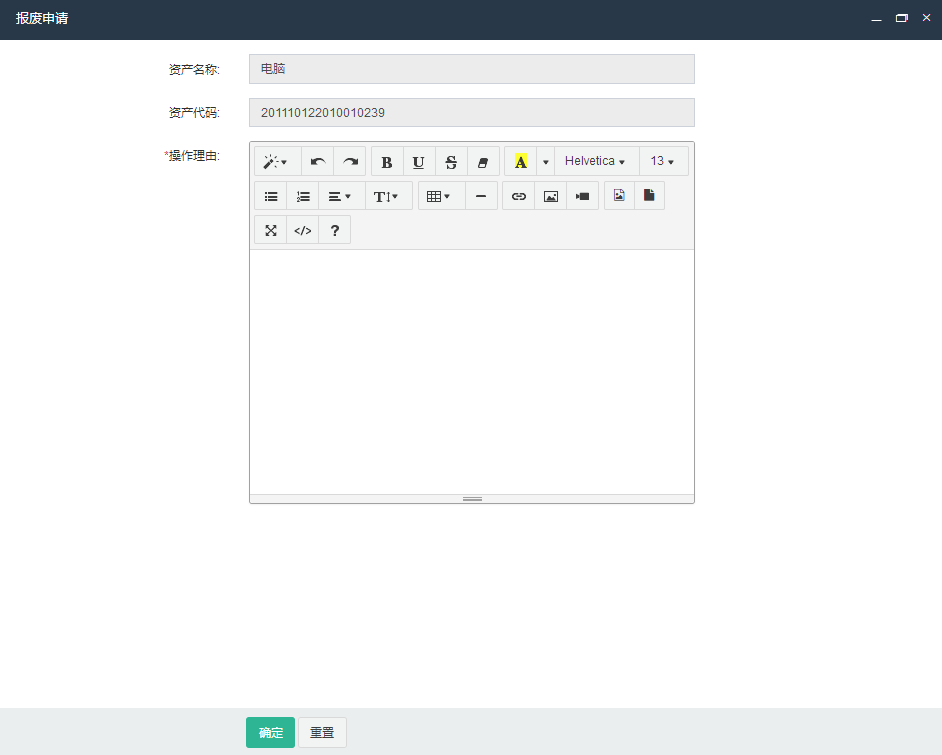Click the 确定 confirm button

[270, 732]
